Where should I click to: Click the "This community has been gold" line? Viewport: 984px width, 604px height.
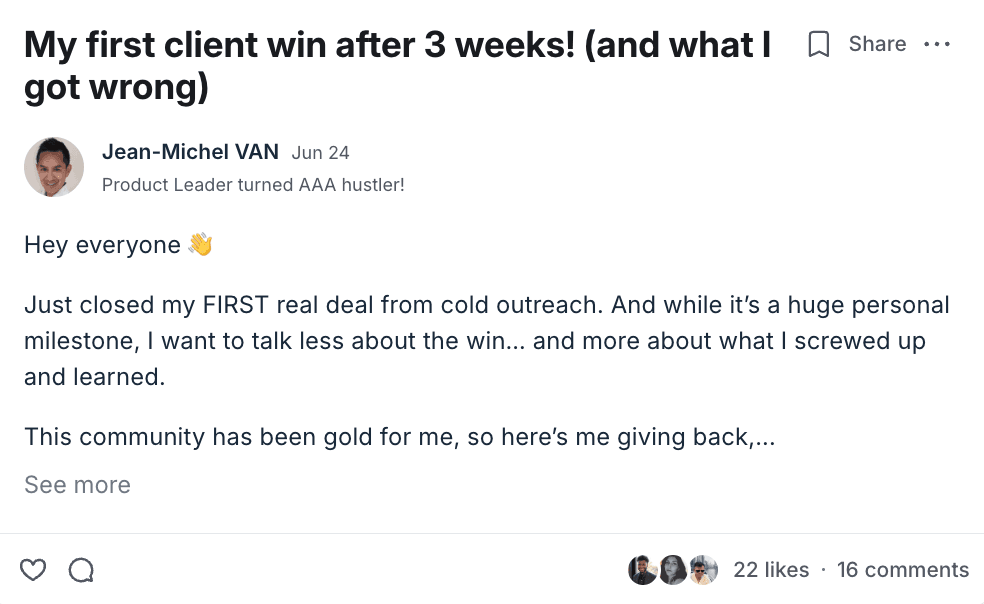click(x=399, y=437)
